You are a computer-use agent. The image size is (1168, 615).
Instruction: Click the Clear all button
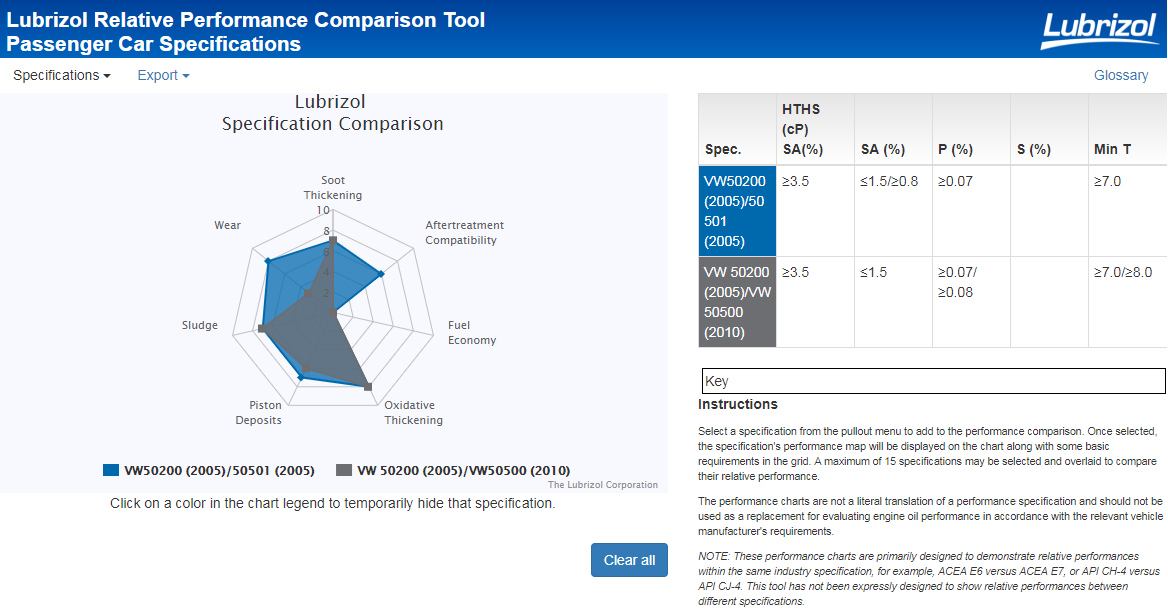click(629, 560)
